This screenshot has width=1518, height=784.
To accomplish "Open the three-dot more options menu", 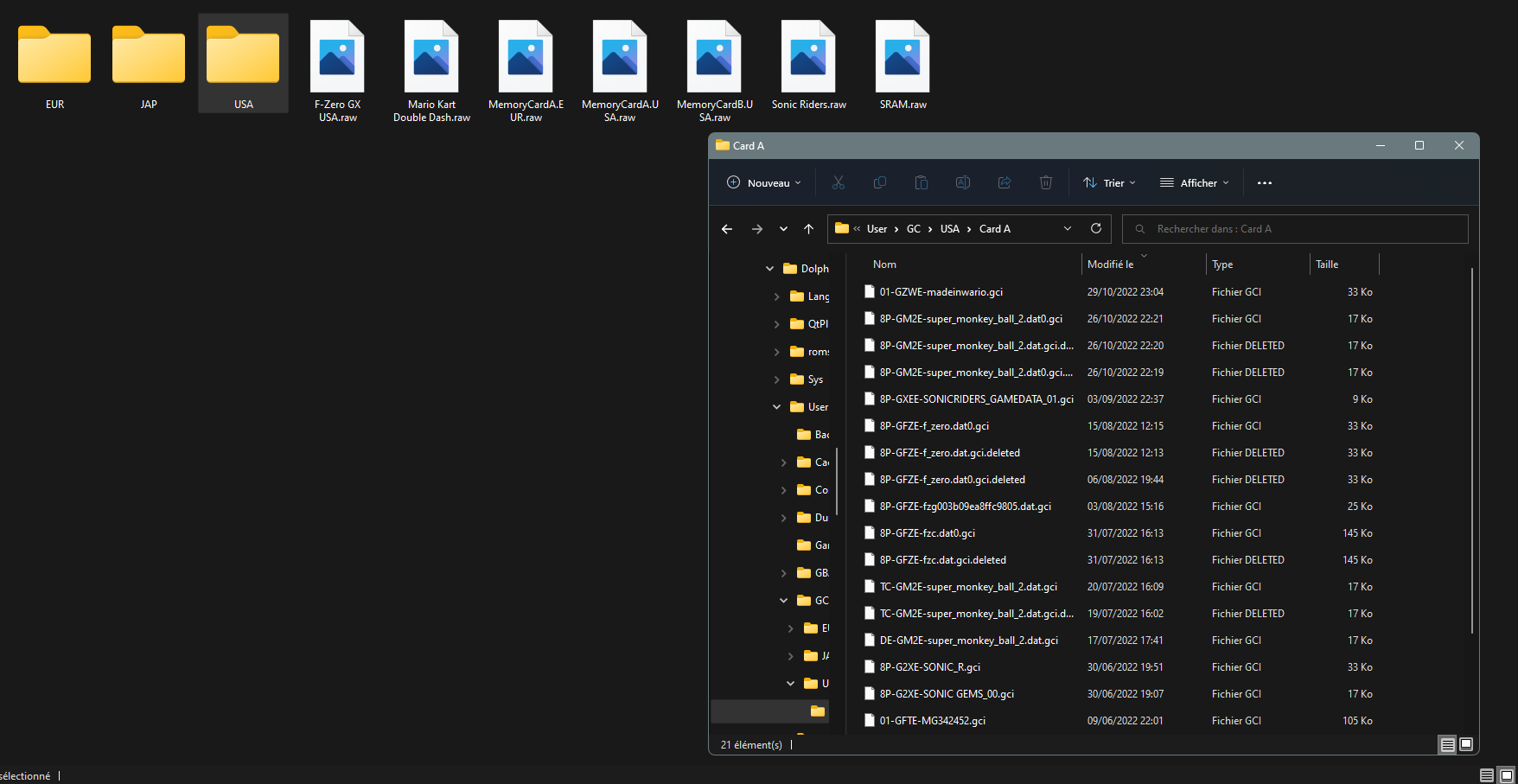I will pos(1265,183).
